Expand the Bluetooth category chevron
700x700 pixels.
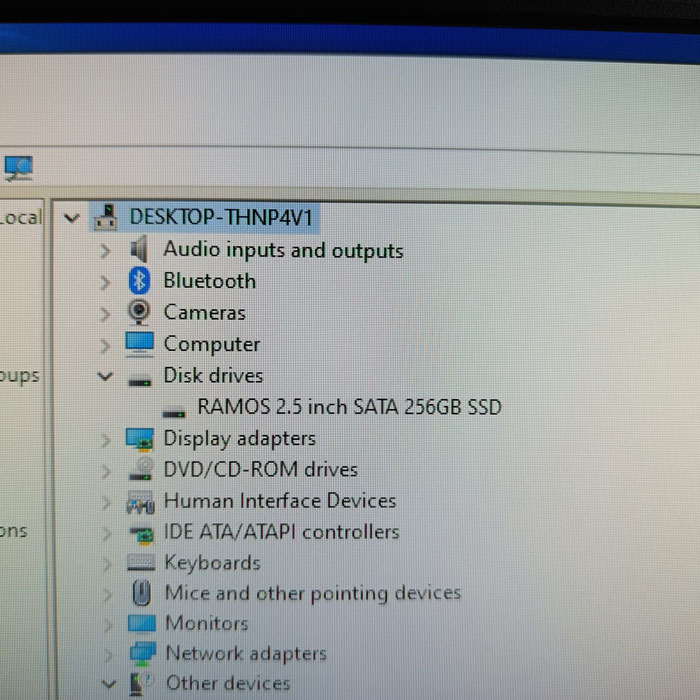tap(105, 282)
